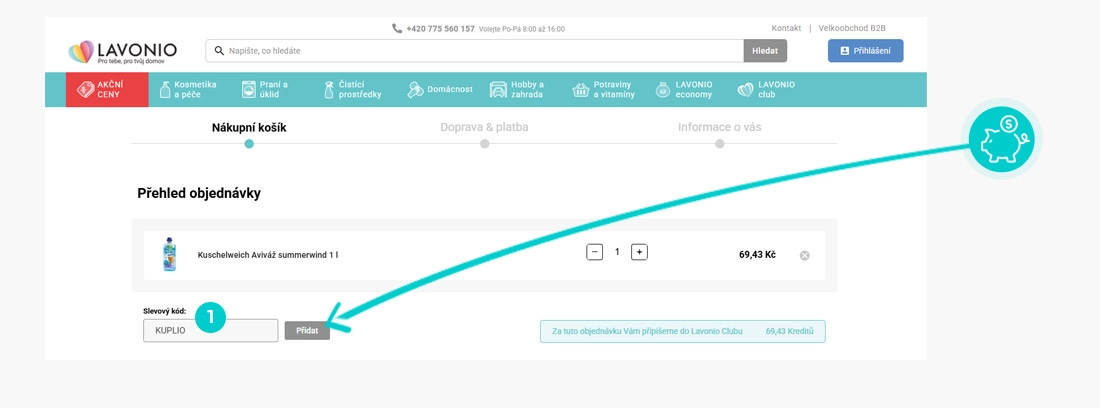Click the phone icon next to the number

[397, 29]
